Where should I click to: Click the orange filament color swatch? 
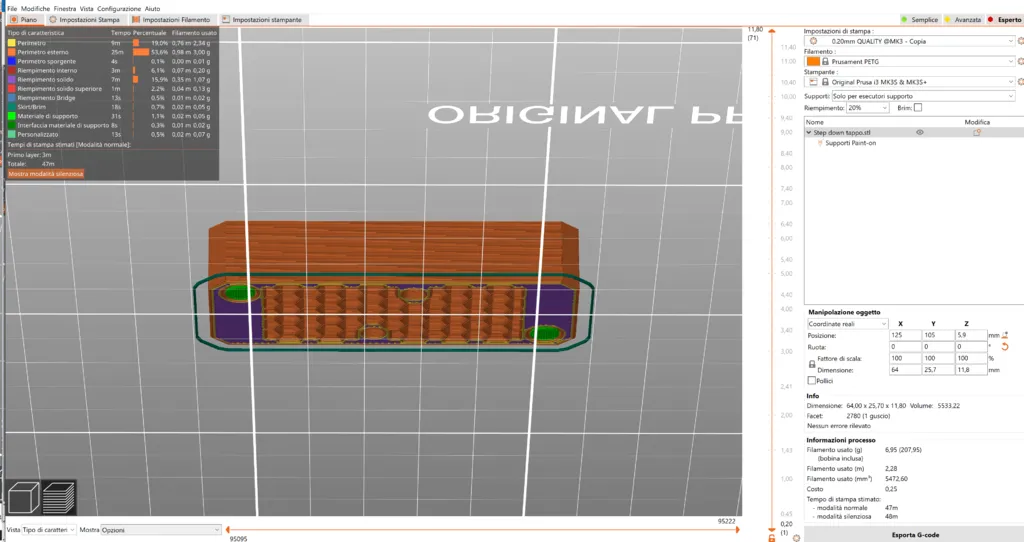click(813, 61)
